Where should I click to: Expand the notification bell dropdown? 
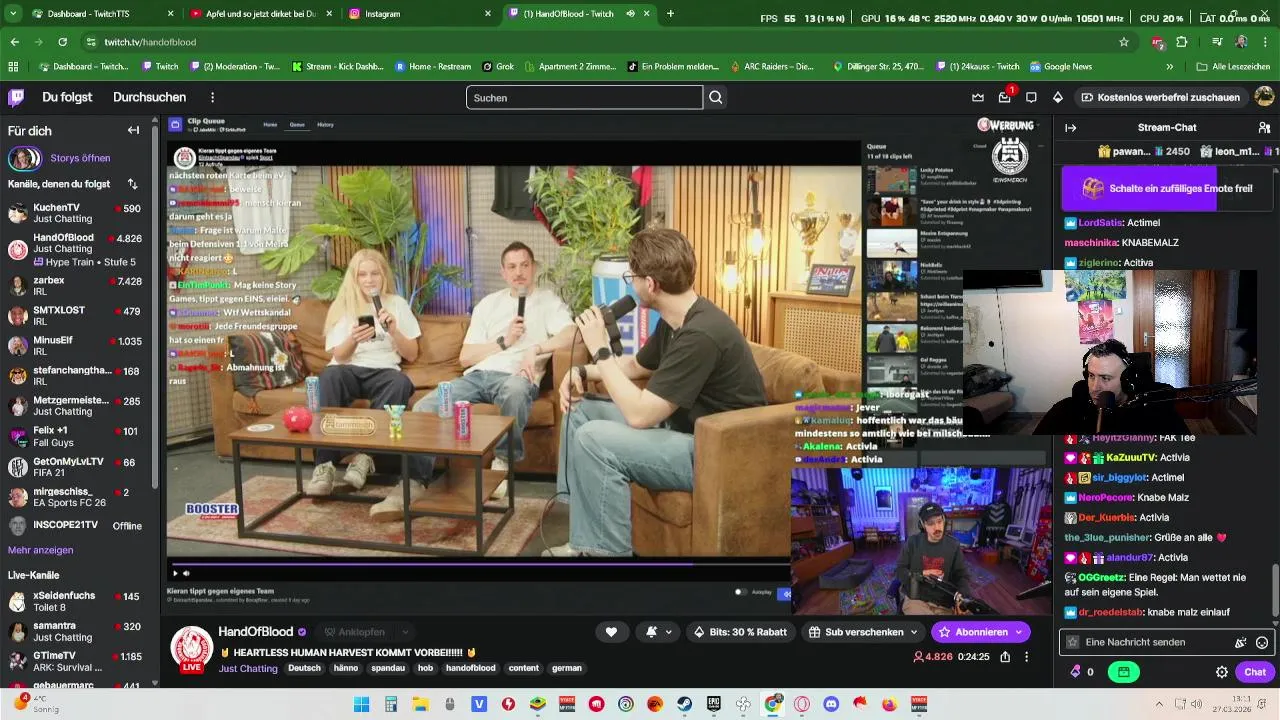pyautogui.click(x=668, y=632)
